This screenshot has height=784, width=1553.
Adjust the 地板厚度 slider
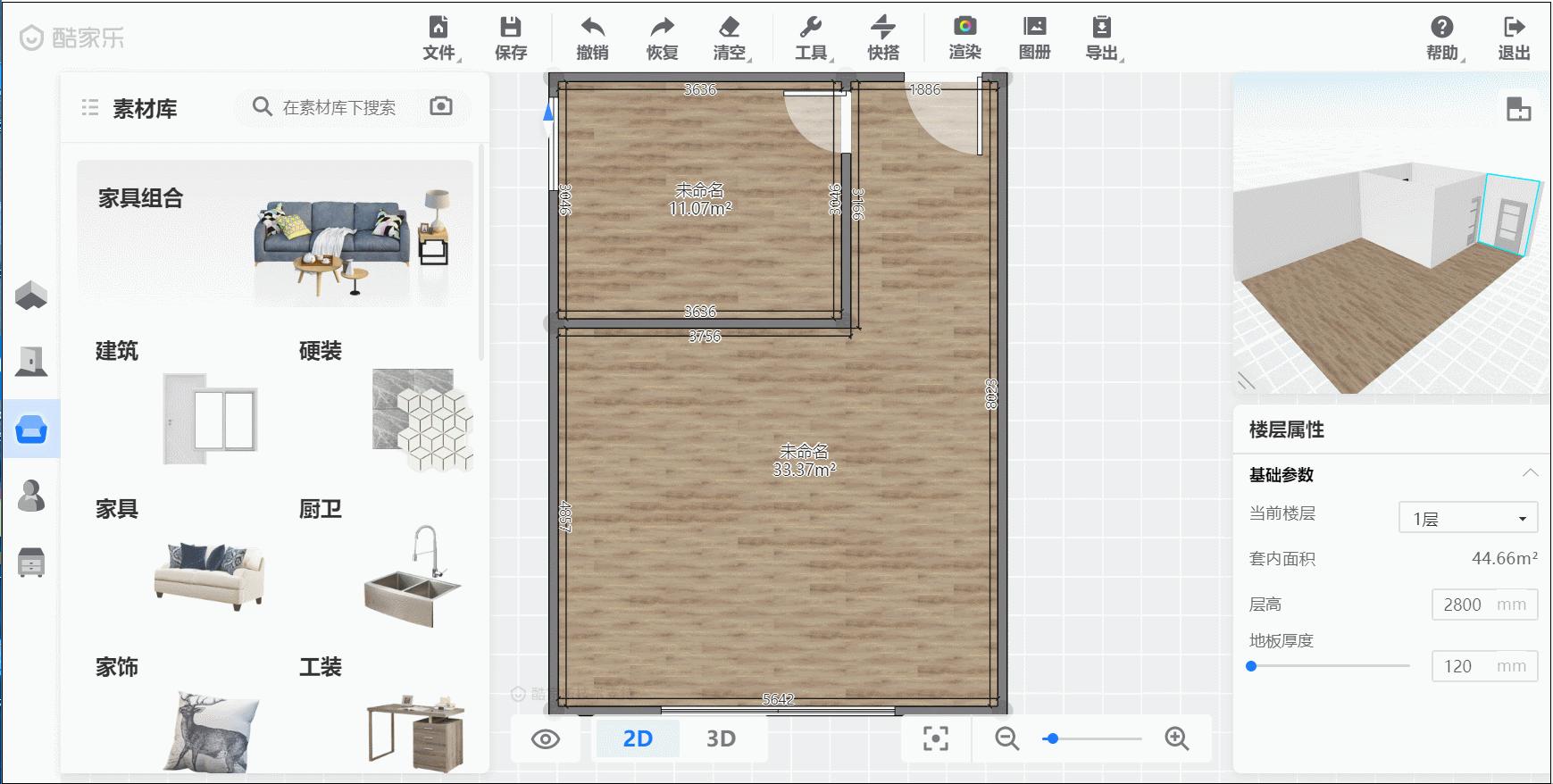point(1330,666)
